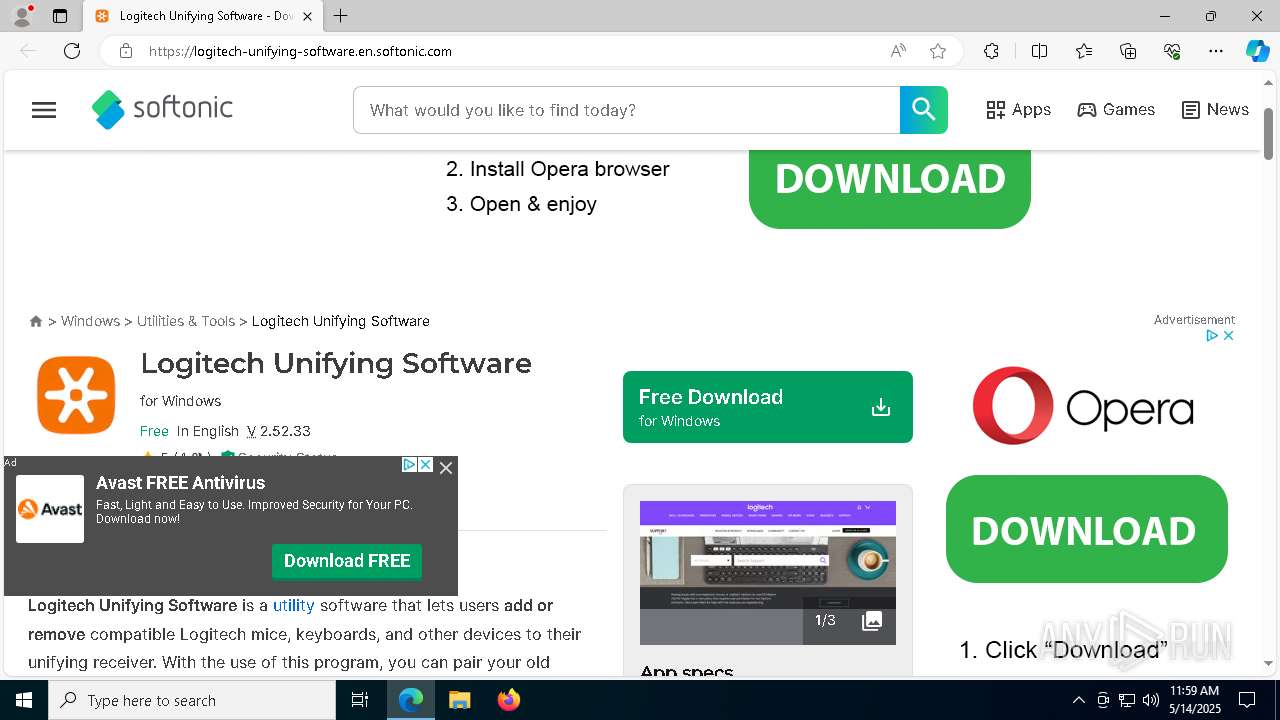Open the Games section

click(1116, 110)
